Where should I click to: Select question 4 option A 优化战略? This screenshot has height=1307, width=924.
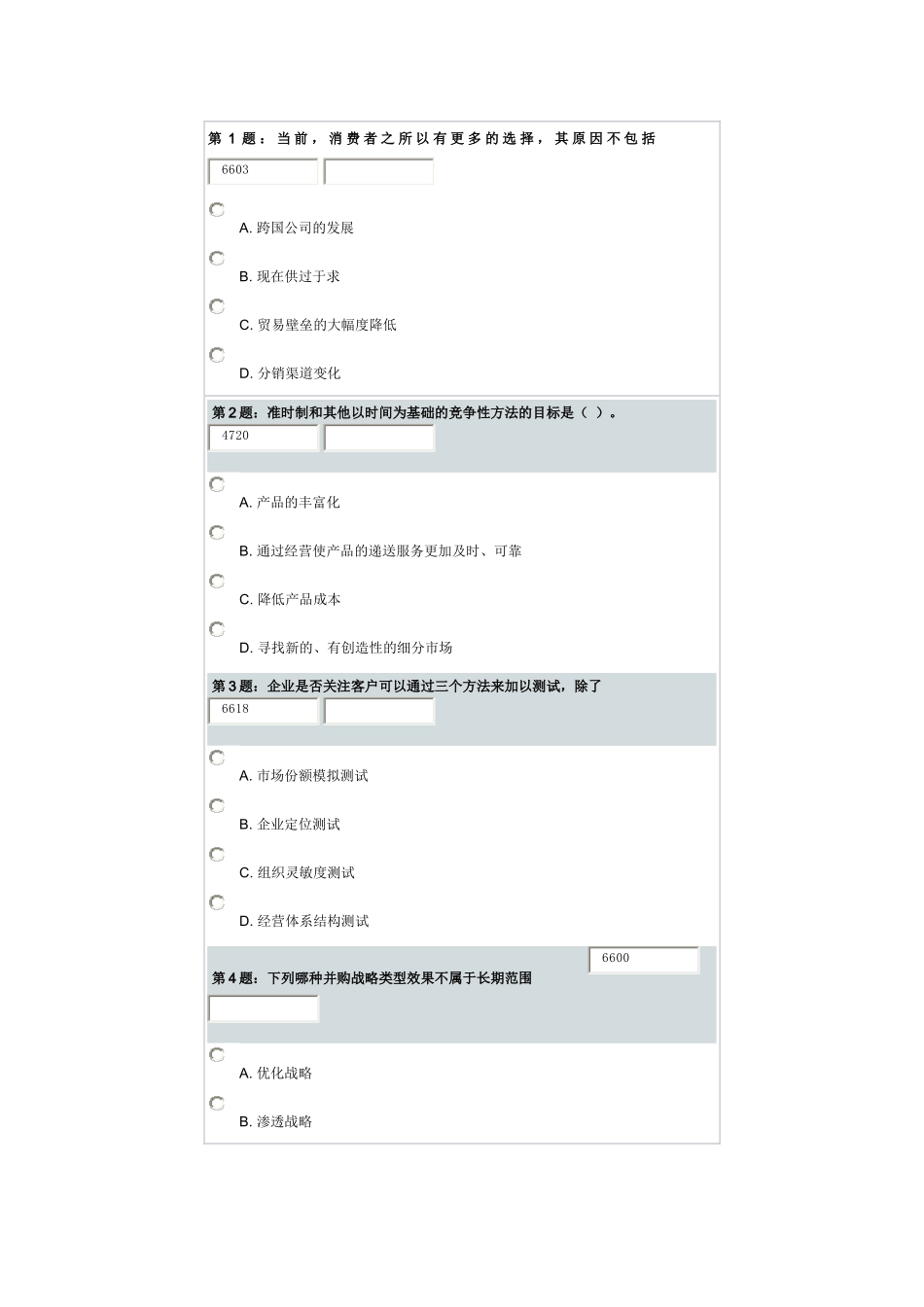217,1055
